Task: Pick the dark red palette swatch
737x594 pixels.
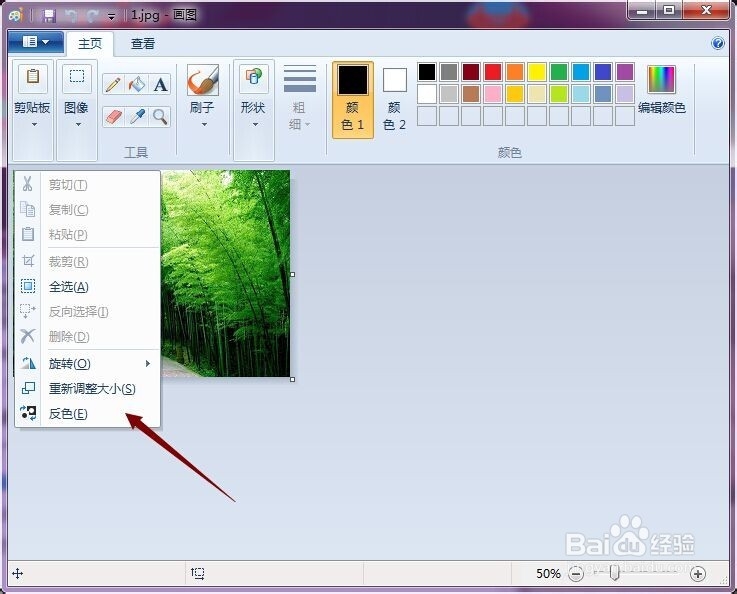Action: coord(471,72)
